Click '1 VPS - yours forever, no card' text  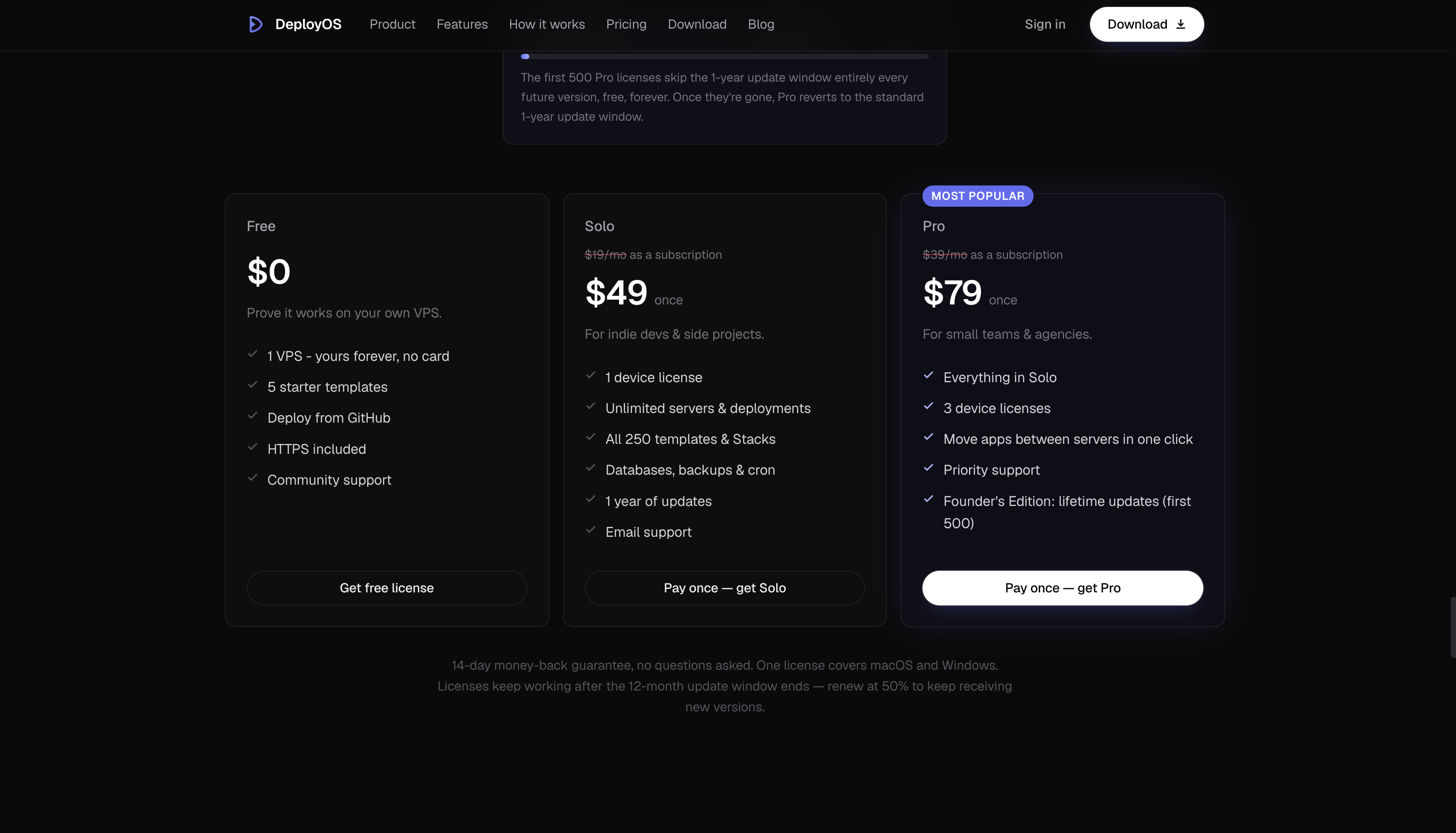pyautogui.click(x=358, y=356)
